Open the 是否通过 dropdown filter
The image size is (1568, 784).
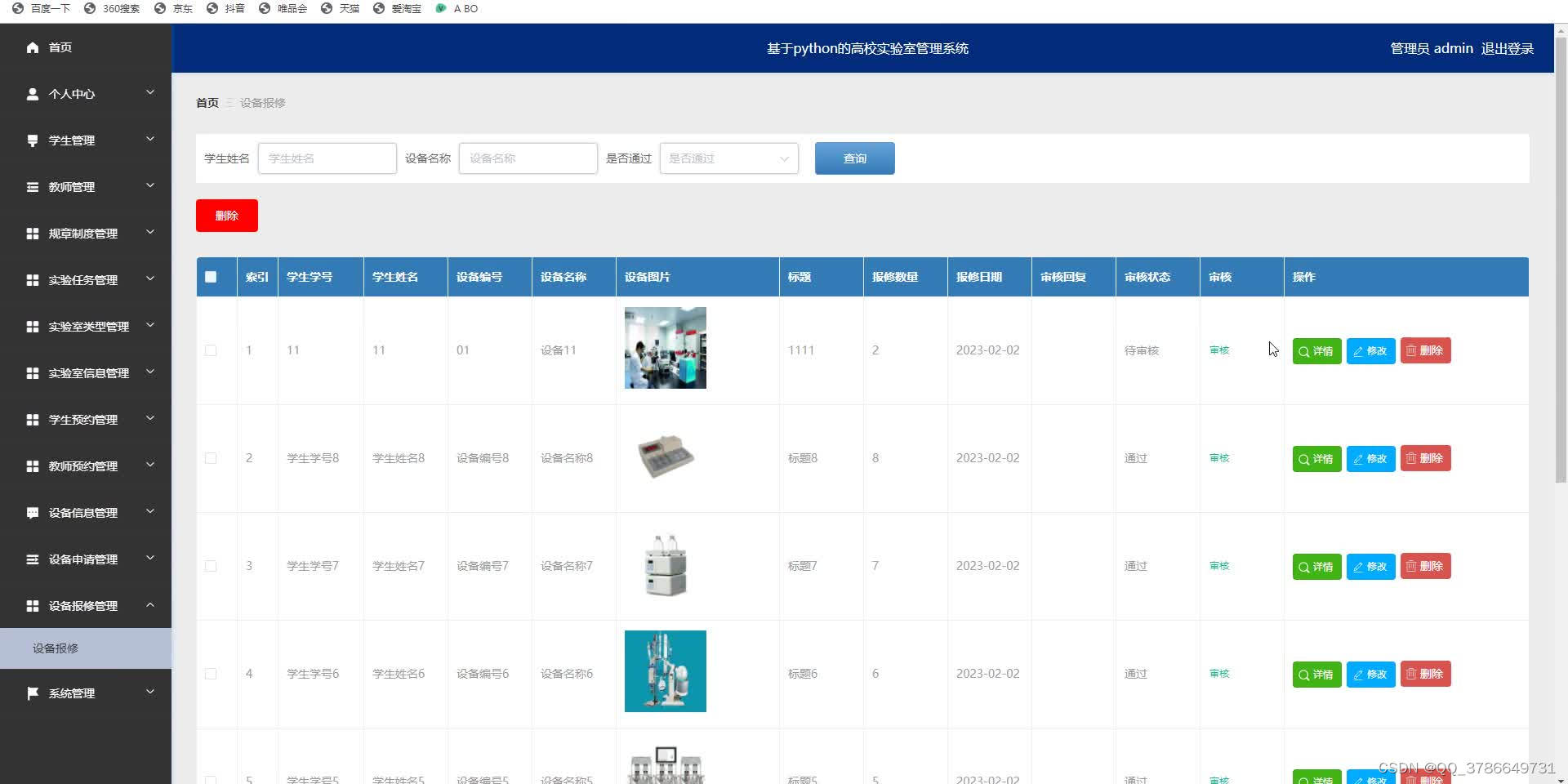pos(728,158)
